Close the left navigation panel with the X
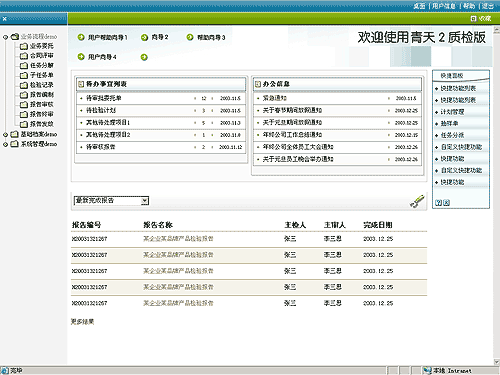This screenshot has width=500, height=375. coord(4,19)
